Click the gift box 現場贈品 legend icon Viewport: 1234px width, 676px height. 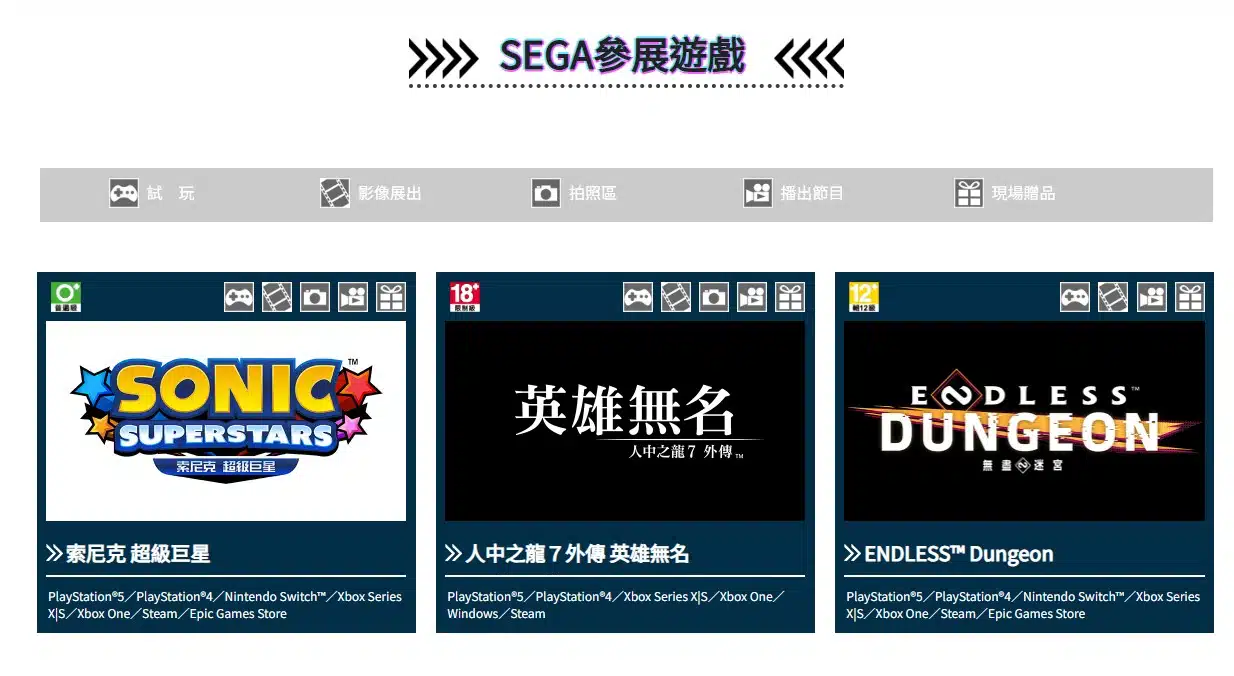(x=969, y=193)
